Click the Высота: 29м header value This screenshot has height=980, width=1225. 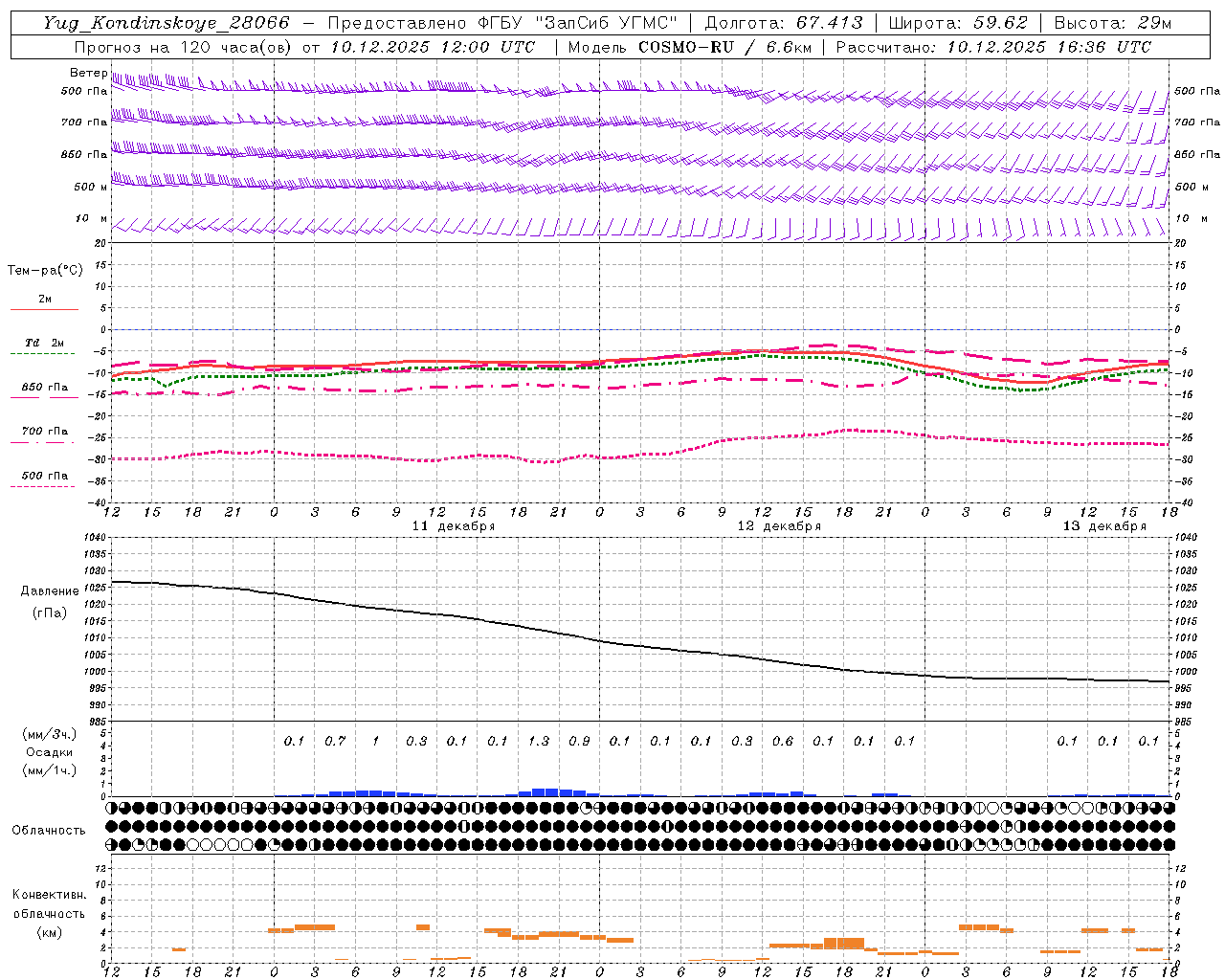[x=1113, y=23]
